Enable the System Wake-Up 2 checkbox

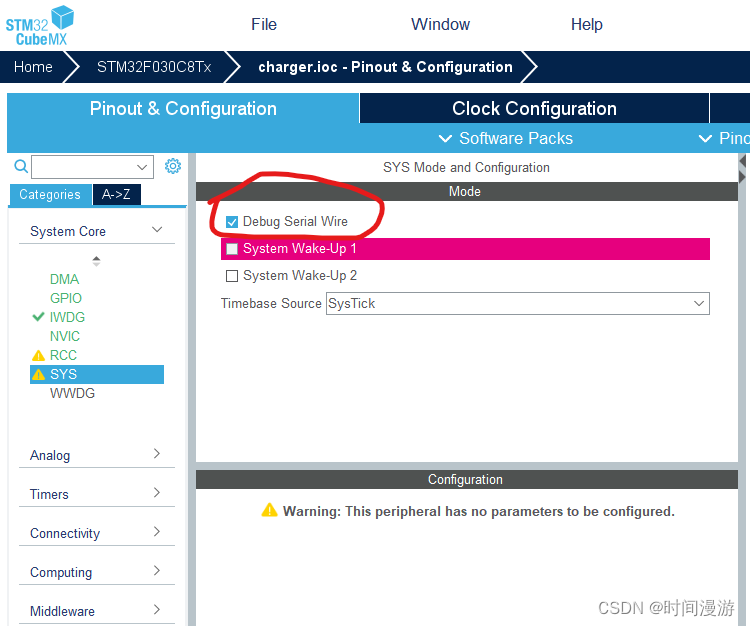click(x=232, y=276)
